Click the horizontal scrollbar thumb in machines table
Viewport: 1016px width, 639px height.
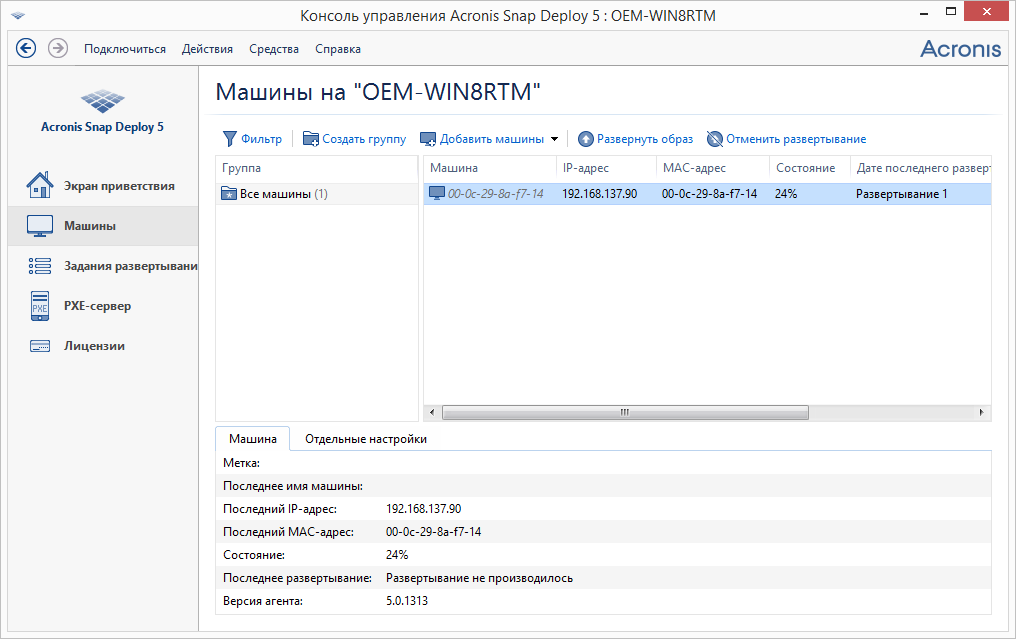pyautogui.click(x=625, y=412)
